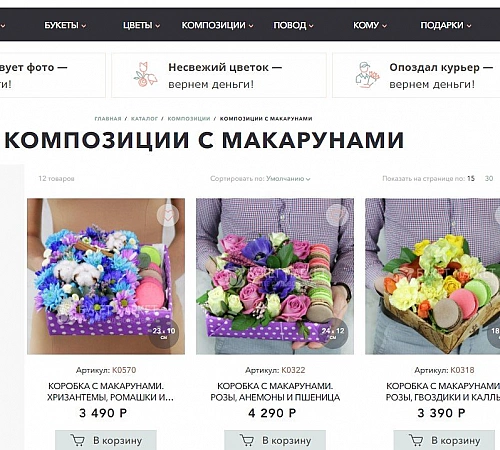The image size is (500, 450).
Task: Open the chrysanthemums box product photo
Action: [x=106, y=276]
